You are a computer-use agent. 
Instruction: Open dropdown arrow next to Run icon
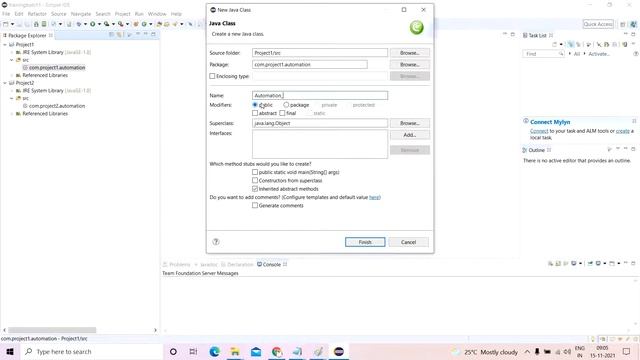99,24
